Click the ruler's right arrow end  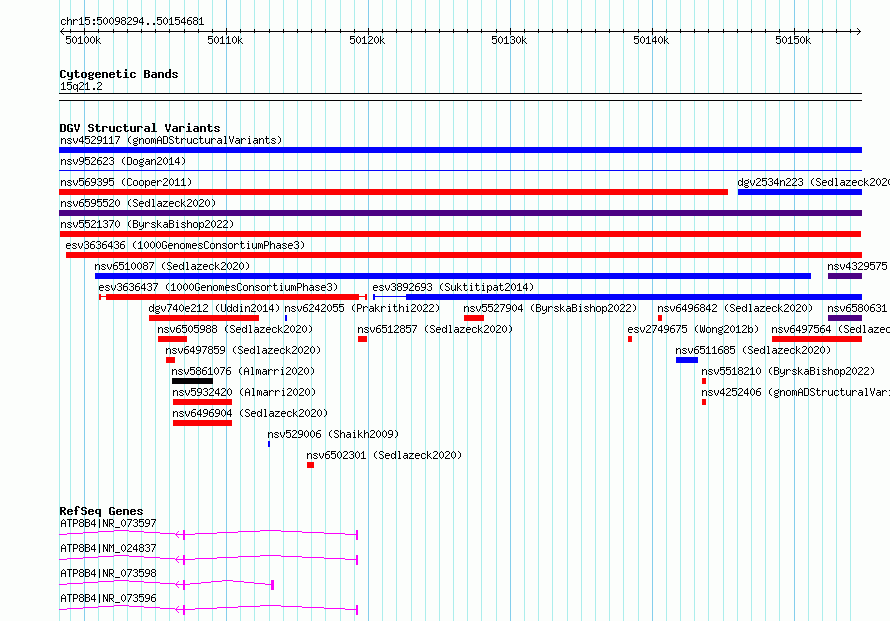[x=859, y=31]
